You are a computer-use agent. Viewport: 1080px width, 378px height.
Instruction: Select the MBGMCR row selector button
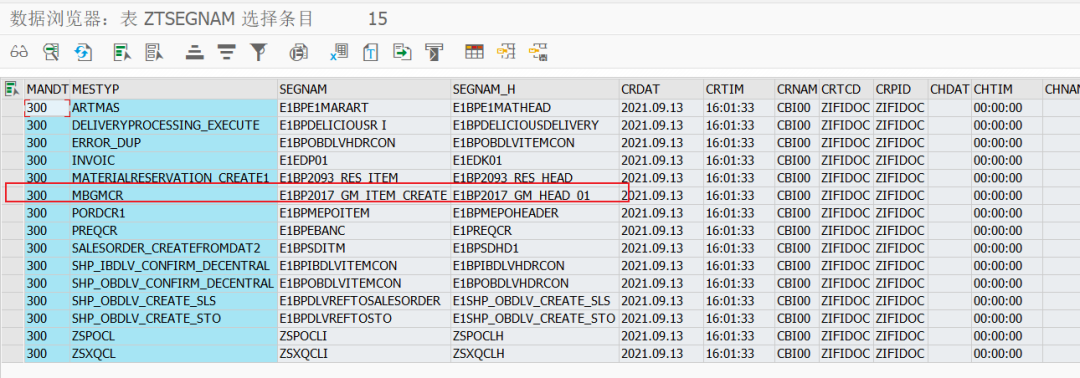(x=12, y=196)
